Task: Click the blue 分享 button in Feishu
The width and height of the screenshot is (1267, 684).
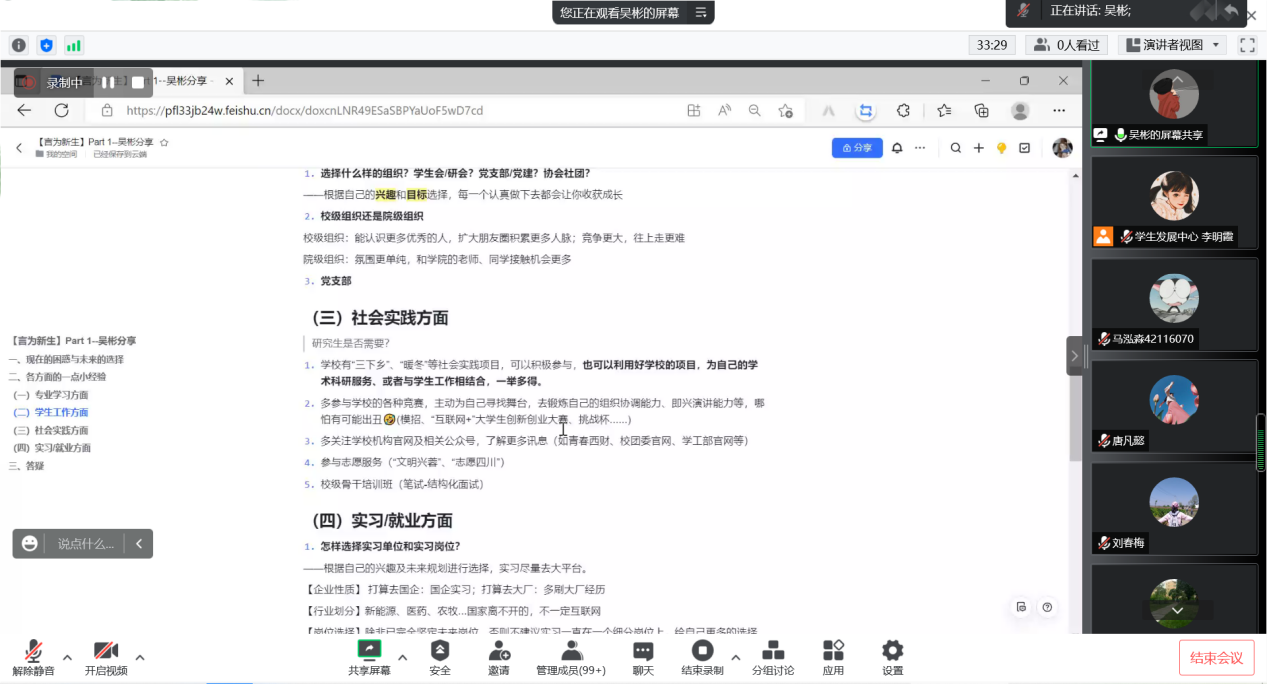Action: point(857,148)
